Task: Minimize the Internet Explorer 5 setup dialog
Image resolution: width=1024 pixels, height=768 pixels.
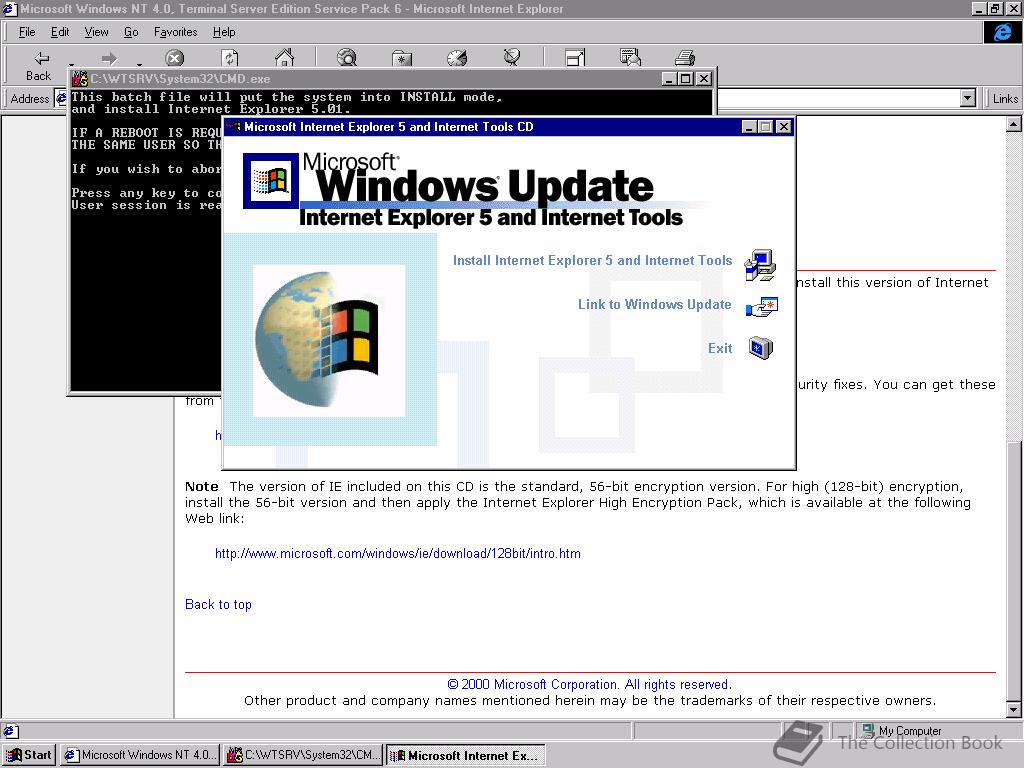Action: 749,127
